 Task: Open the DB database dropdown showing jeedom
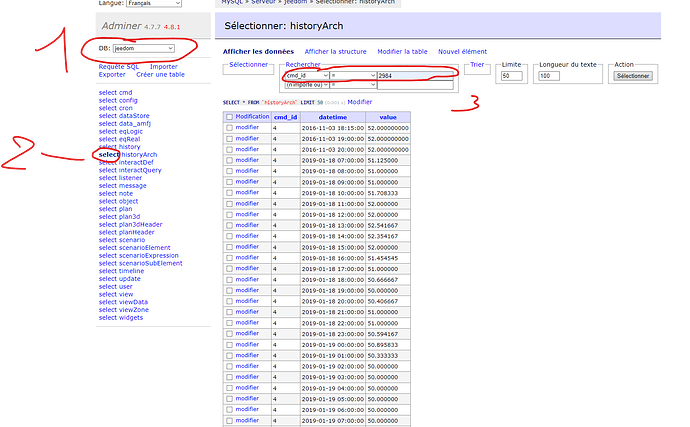143,48
